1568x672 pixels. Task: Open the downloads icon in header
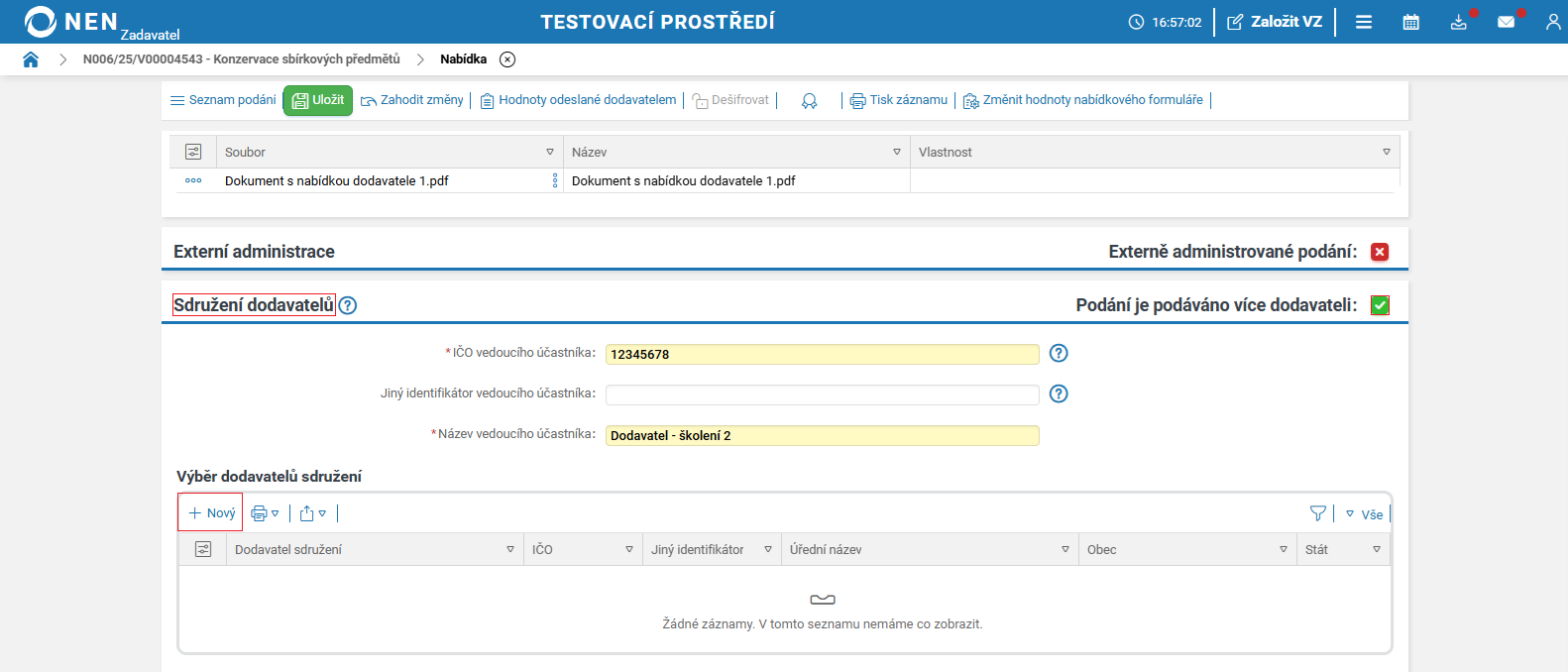pos(1459,22)
